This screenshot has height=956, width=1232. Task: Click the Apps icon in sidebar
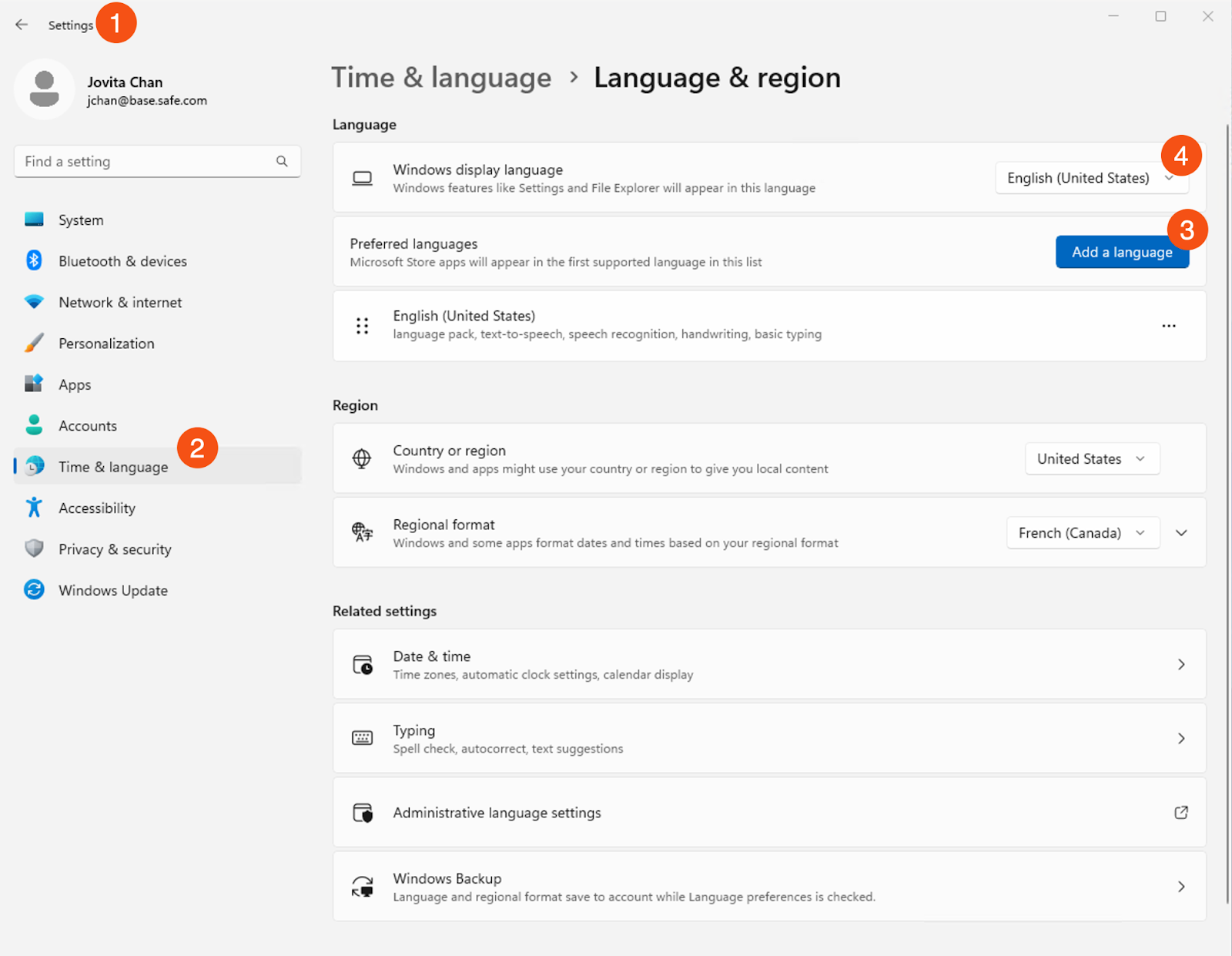[x=34, y=384]
